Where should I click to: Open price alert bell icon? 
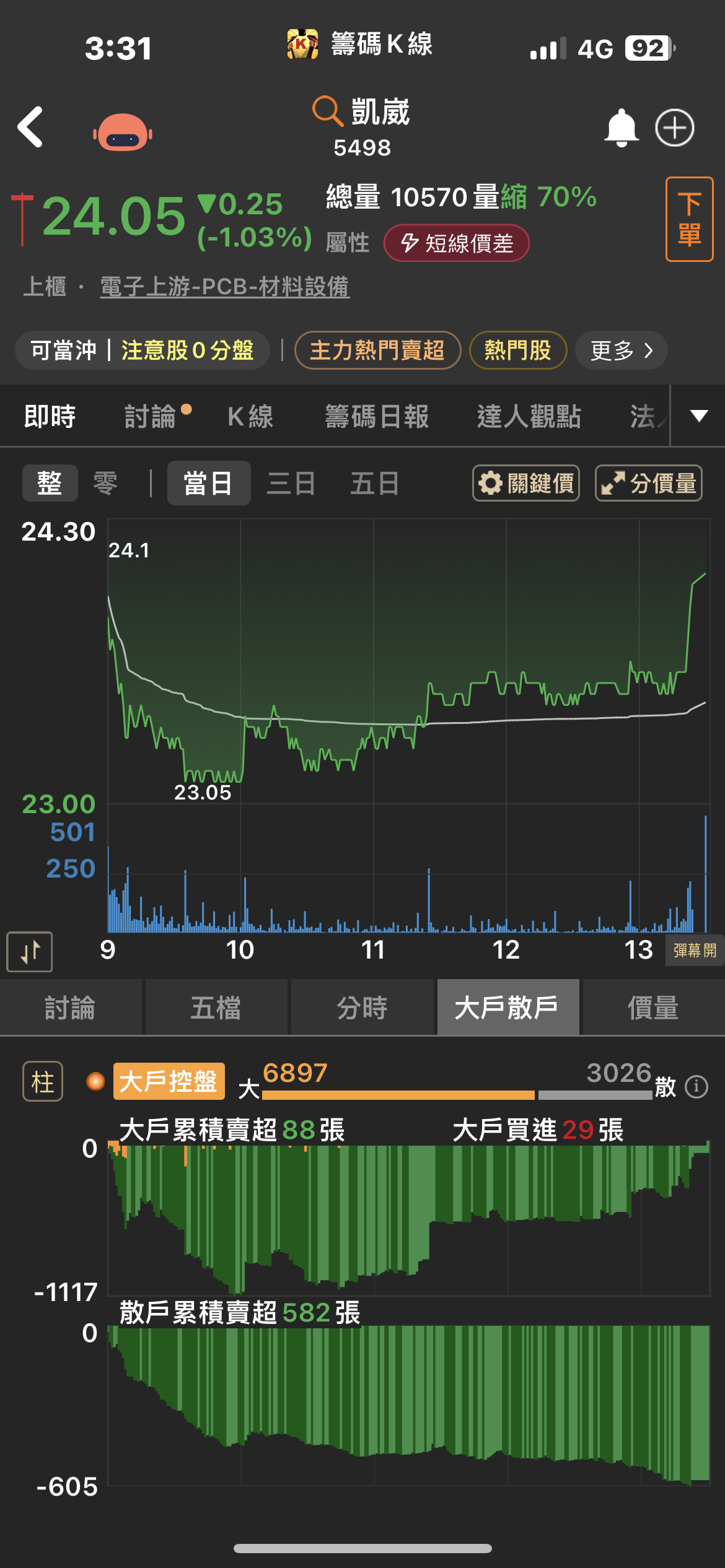pos(621,128)
